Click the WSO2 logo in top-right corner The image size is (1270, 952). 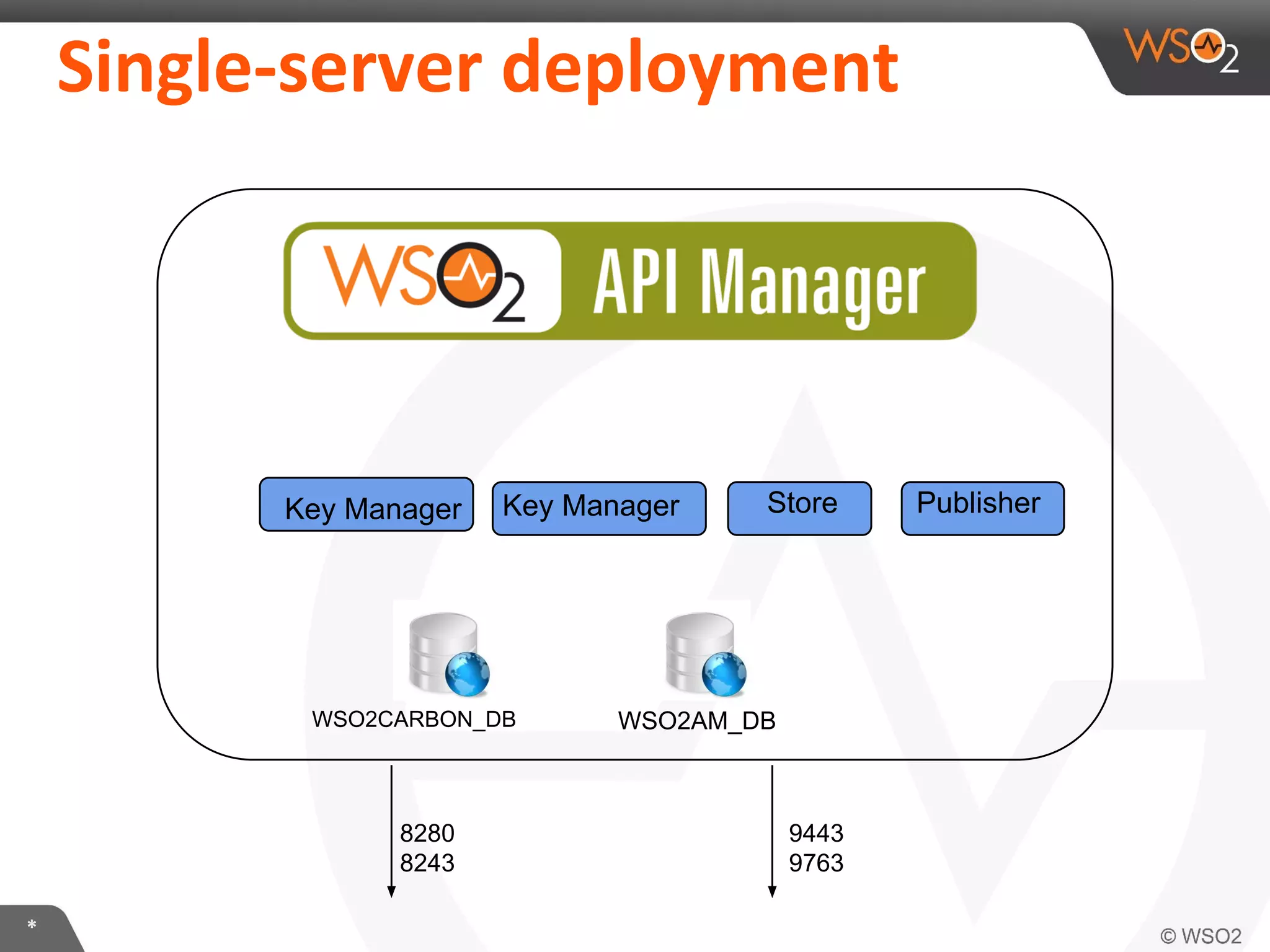[x=1181, y=50]
